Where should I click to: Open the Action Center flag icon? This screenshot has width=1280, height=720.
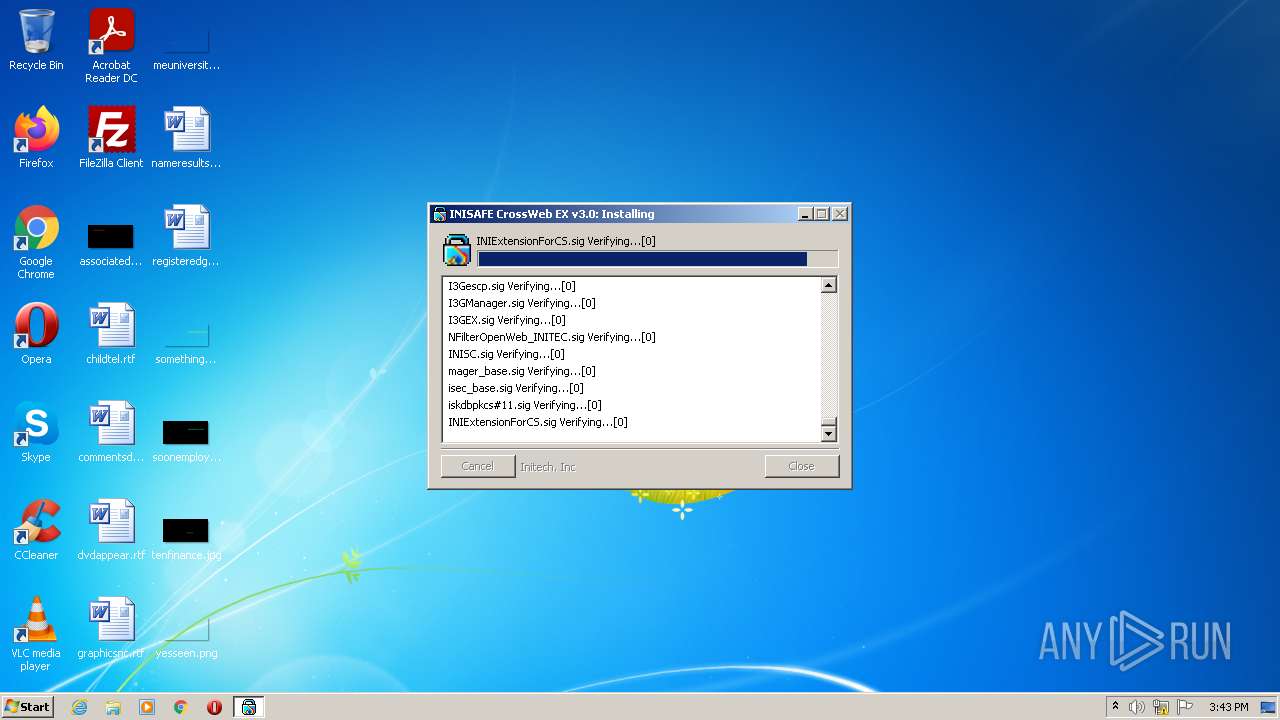[x=1184, y=707]
